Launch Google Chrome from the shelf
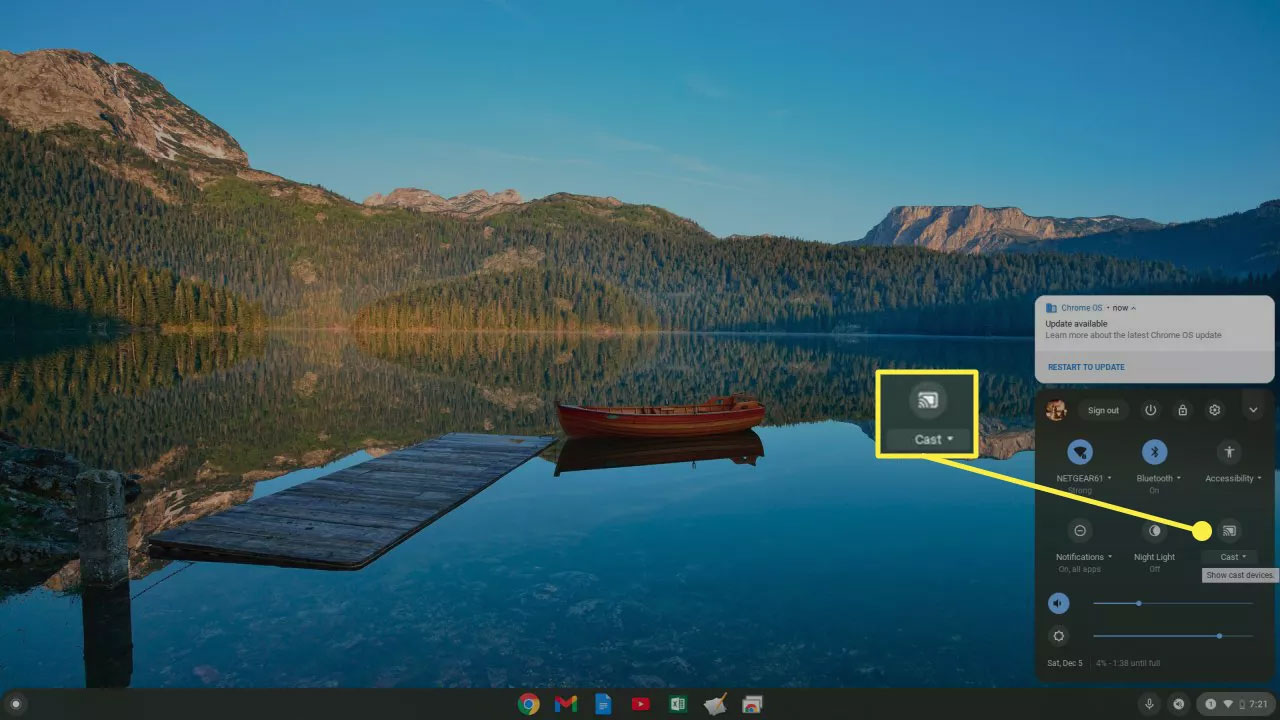This screenshot has height=720, width=1280. (x=527, y=704)
